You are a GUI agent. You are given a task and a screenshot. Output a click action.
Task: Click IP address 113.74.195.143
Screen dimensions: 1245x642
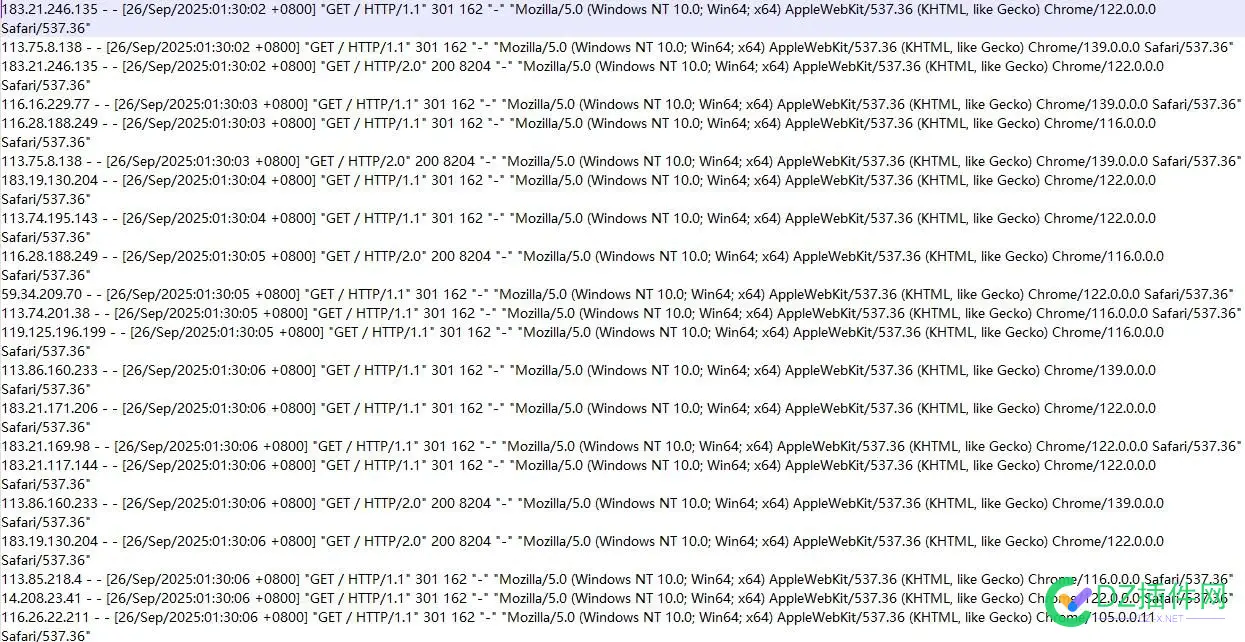[x=50, y=218]
